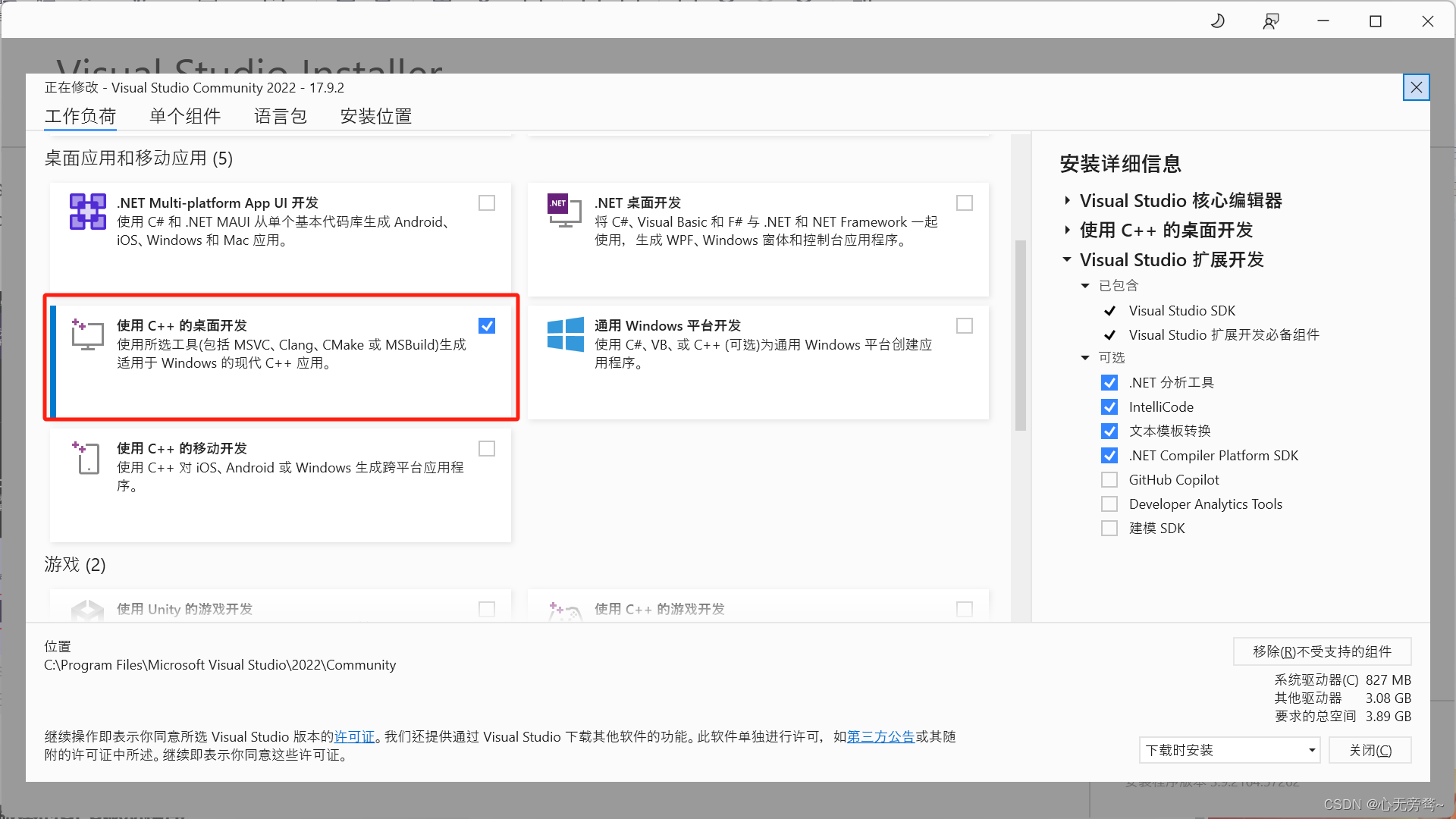This screenshot has height=819, width=1456.
Task: Click the install path C:\Program Files text
Action: click(x=220, y=665)
